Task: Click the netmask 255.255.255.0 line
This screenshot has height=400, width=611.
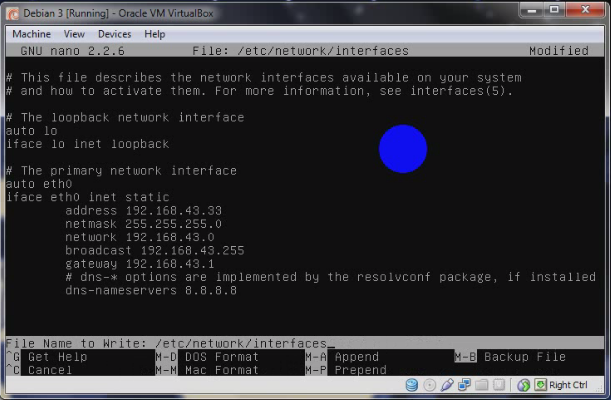Action: click(x=143, y=224)
